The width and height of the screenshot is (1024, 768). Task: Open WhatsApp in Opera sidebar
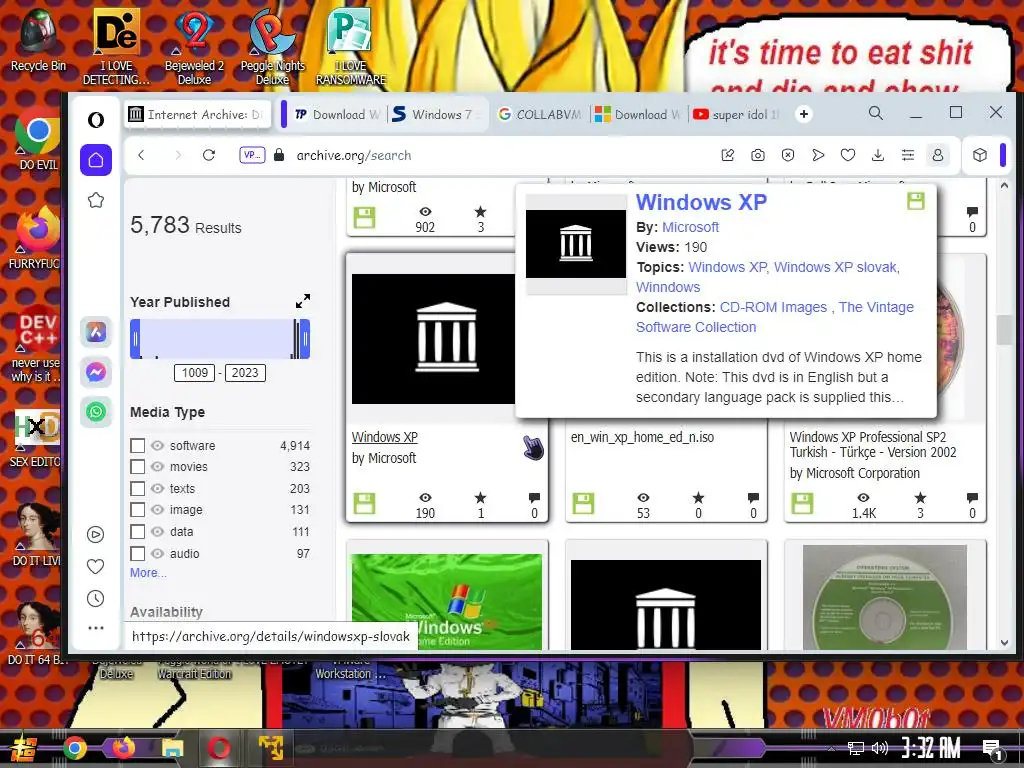point(96,412)
